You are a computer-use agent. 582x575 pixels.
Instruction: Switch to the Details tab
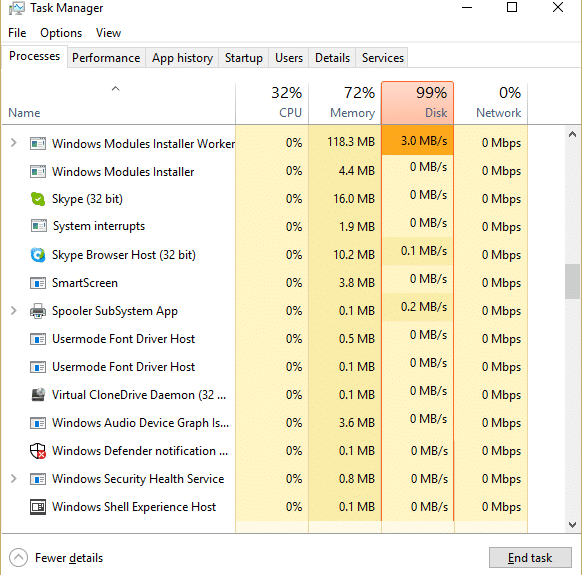click(x=332, y=58)
